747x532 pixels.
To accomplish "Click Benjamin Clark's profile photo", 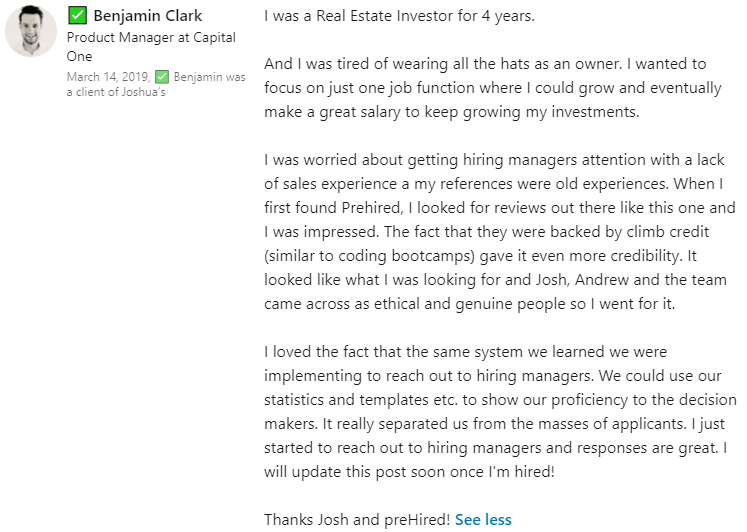I will click(31, 30).
